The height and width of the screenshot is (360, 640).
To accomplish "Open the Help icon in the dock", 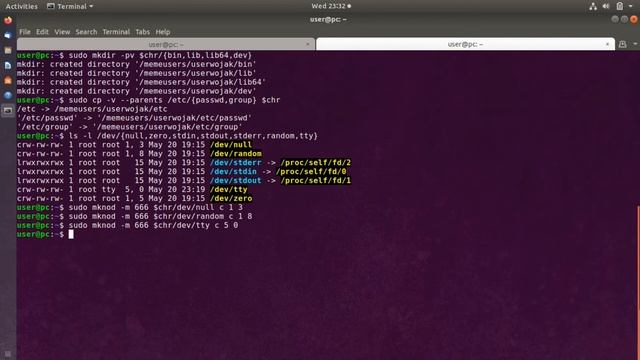I will (8, 96).
